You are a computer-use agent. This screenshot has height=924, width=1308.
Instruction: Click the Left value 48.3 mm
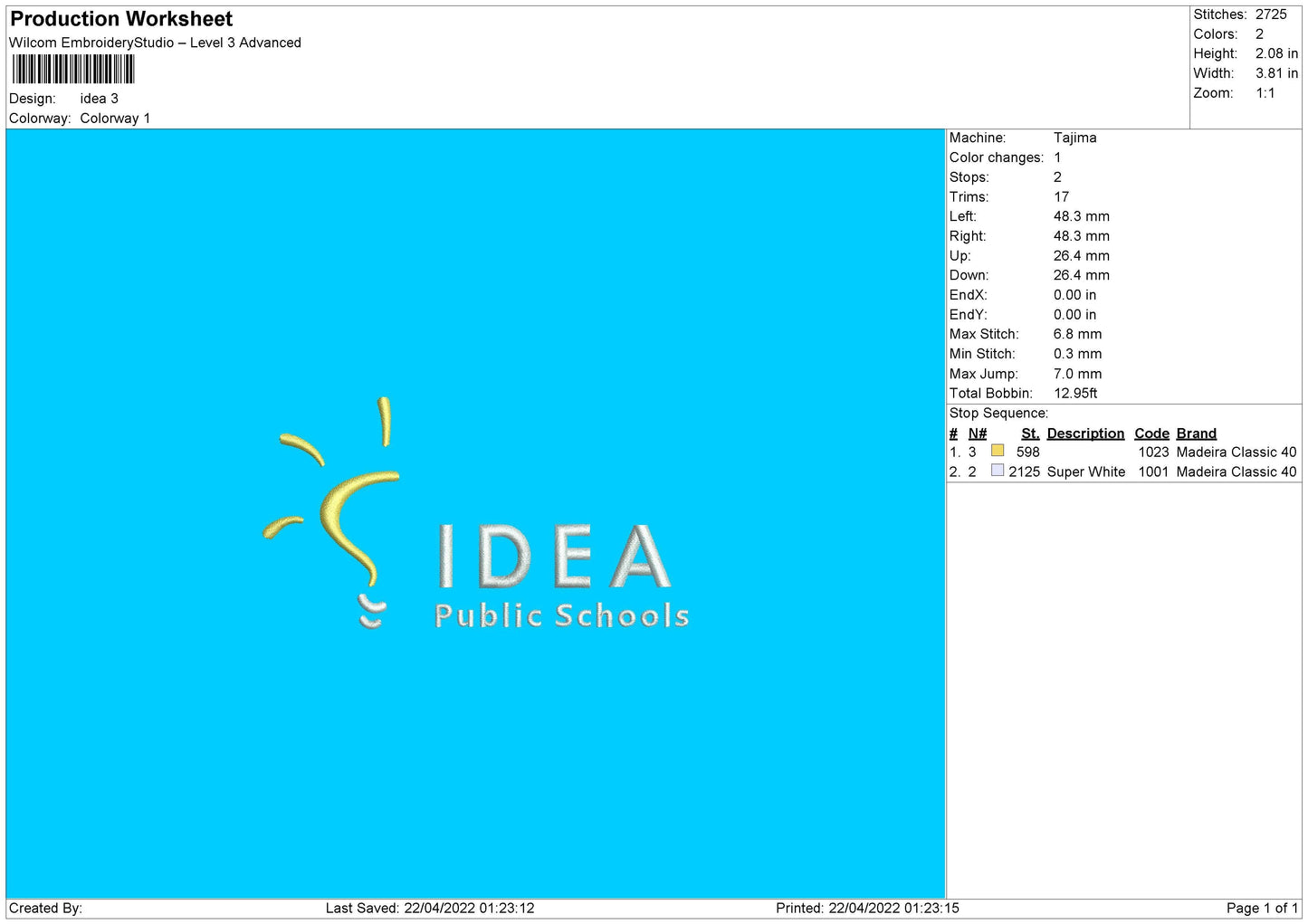[x=1082, y=216]
